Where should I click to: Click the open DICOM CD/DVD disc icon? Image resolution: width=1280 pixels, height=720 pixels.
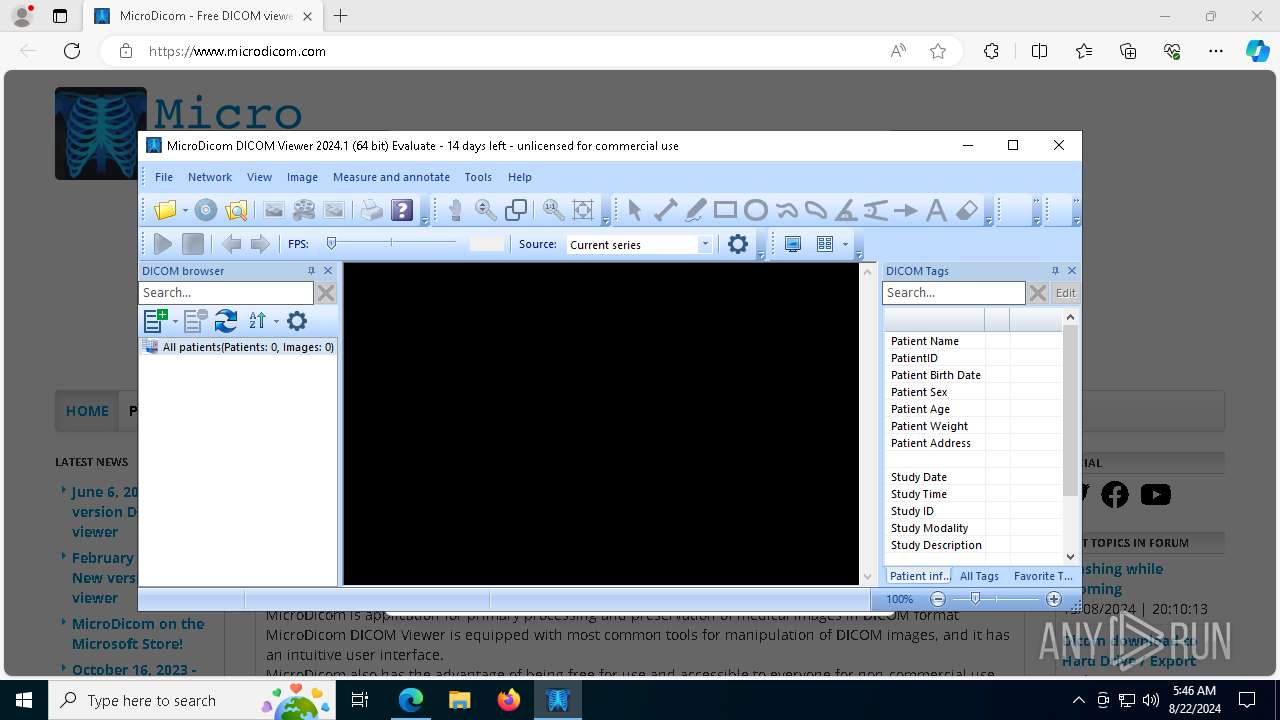coord(206,210)
